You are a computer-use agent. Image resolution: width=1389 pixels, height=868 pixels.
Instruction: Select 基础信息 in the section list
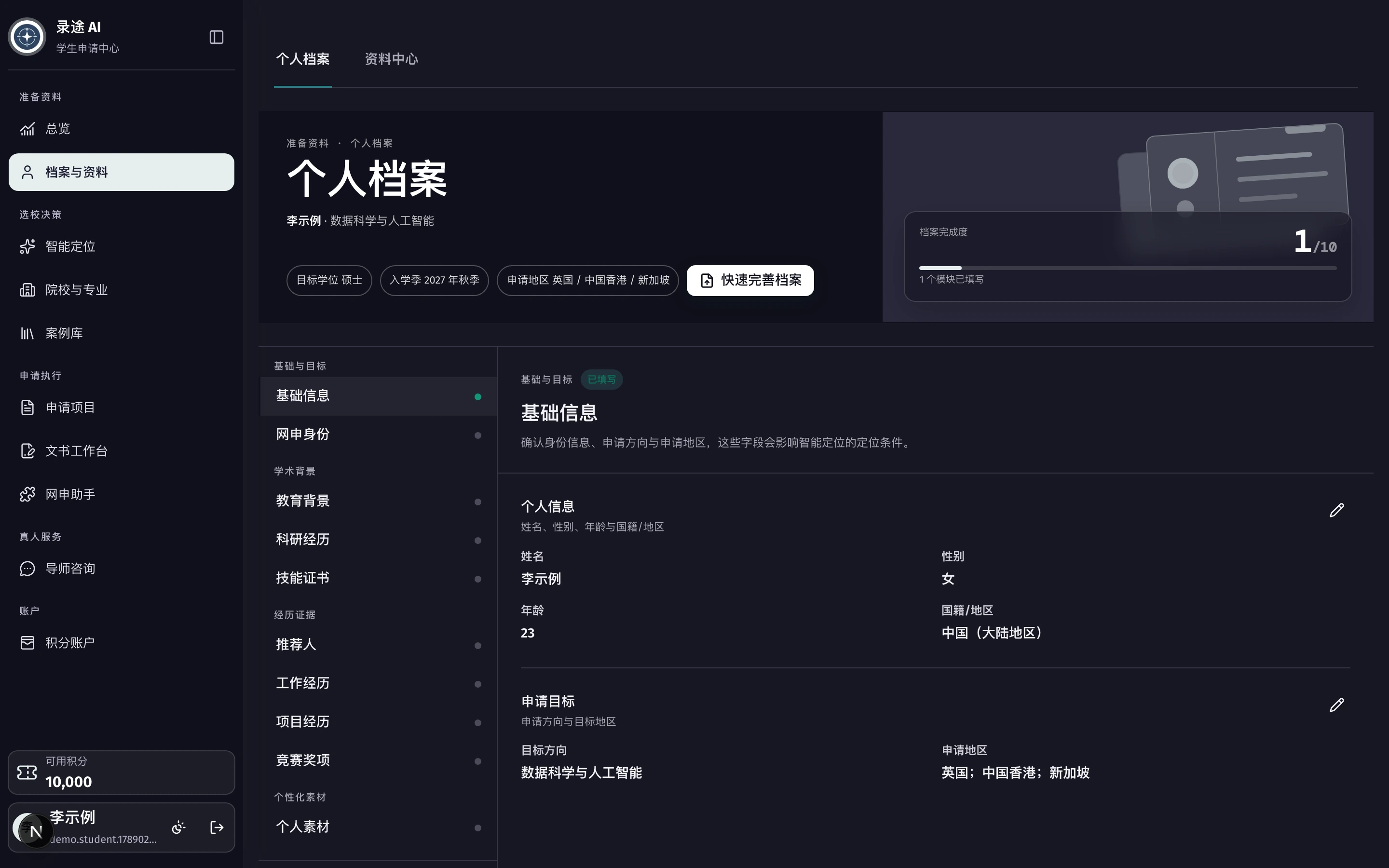point(378,396)
